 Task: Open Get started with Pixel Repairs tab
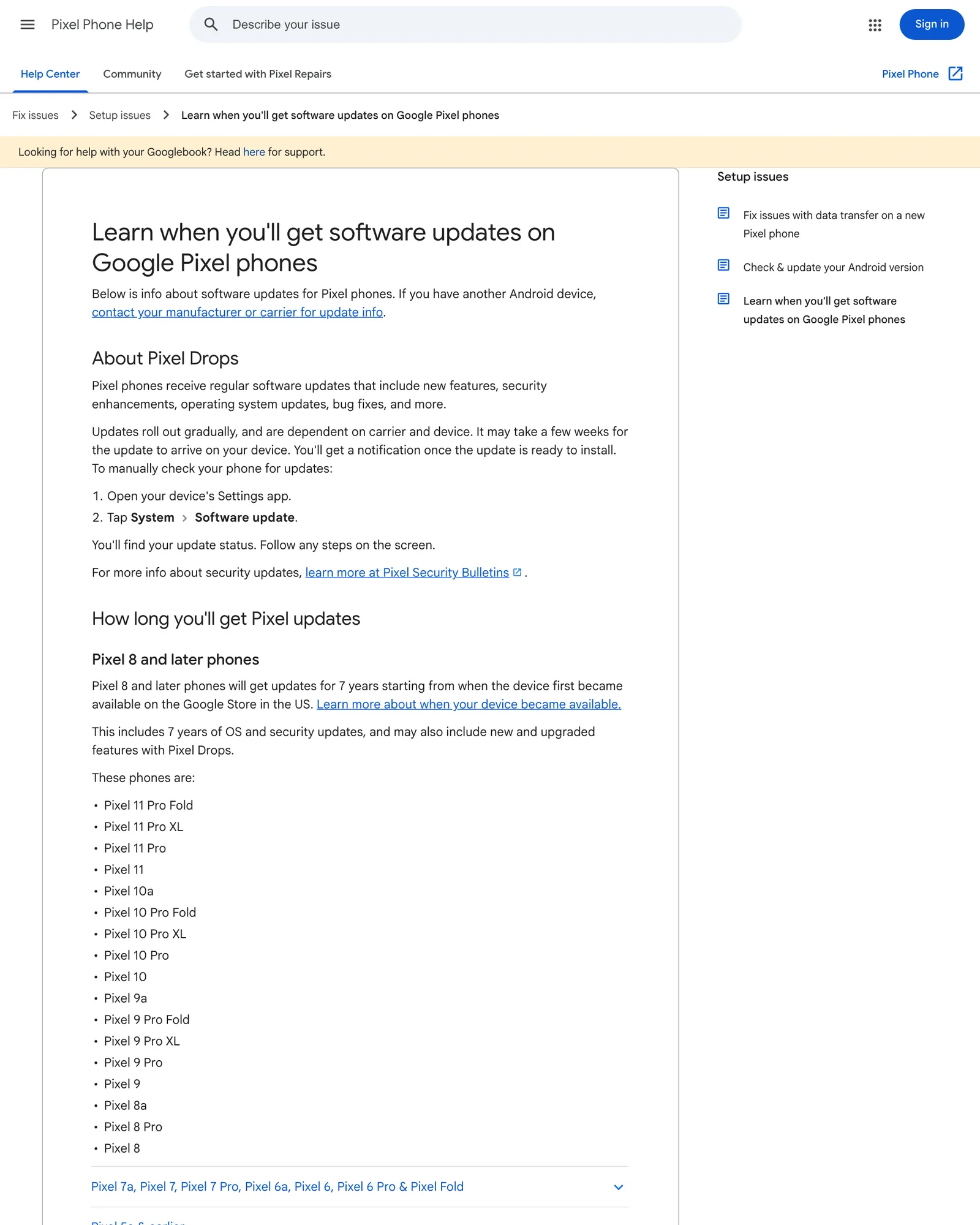coord(258,74)
